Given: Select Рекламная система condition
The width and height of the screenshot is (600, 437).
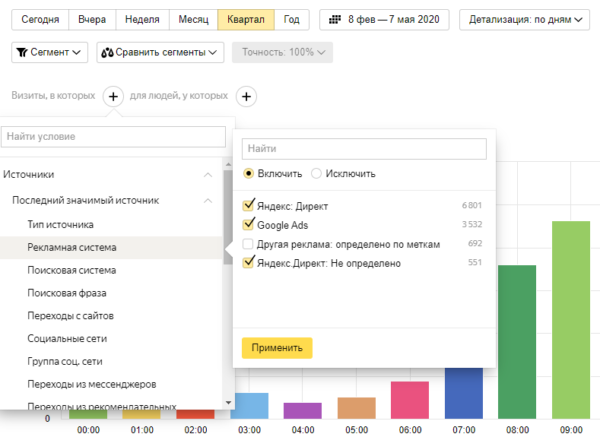Looking at the screenshot, I should coord(111,248).
